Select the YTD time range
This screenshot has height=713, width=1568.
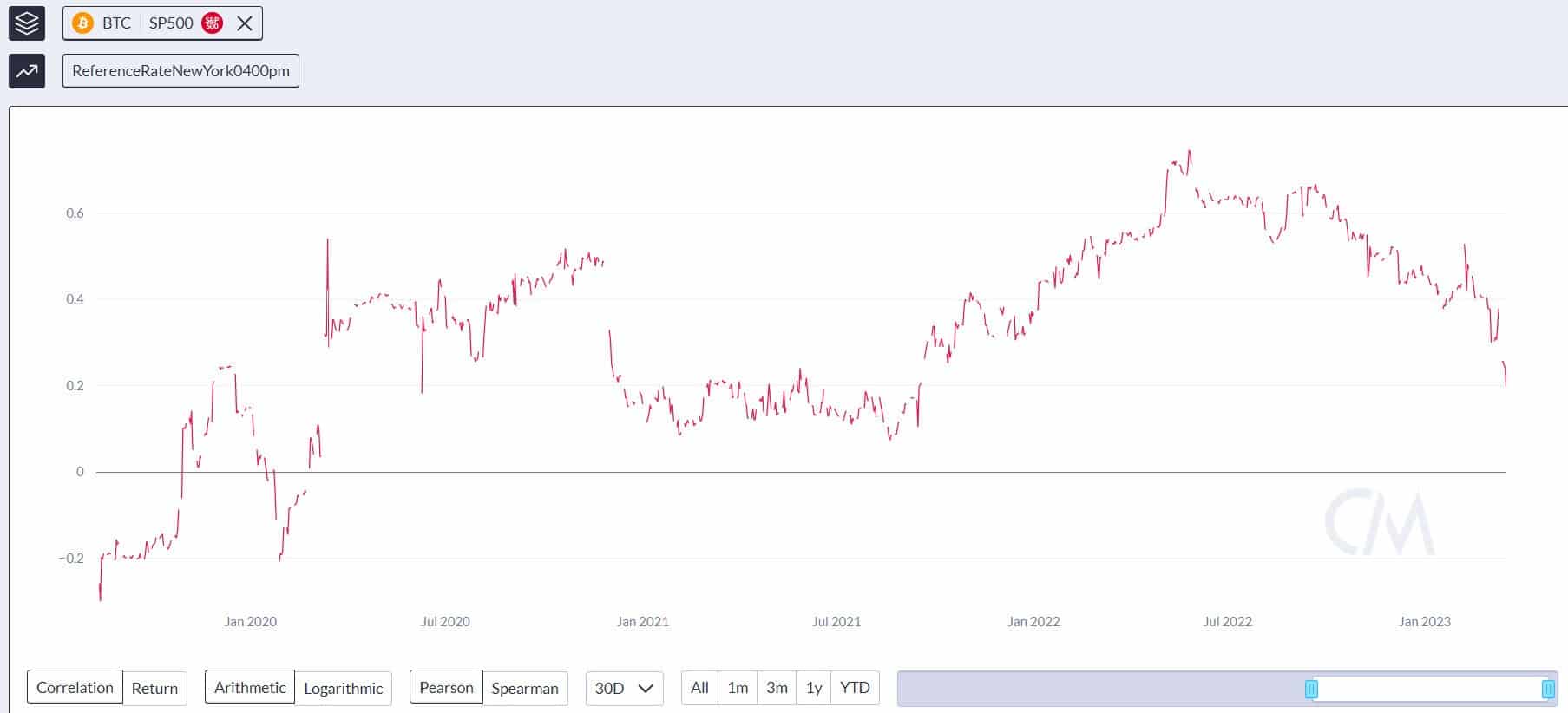pos(855,688)
